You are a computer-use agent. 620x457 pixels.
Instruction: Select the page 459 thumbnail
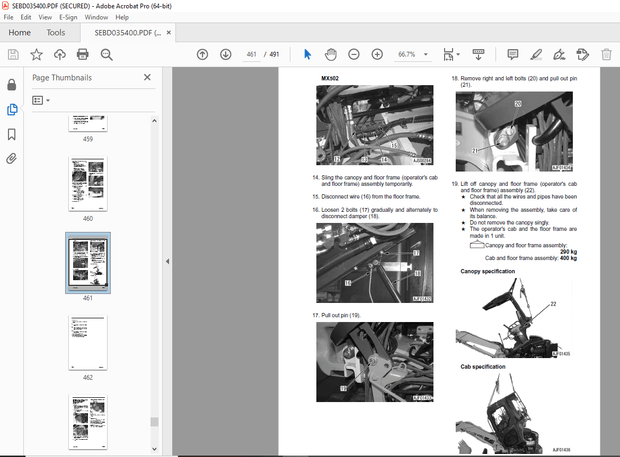coord(88,124)
